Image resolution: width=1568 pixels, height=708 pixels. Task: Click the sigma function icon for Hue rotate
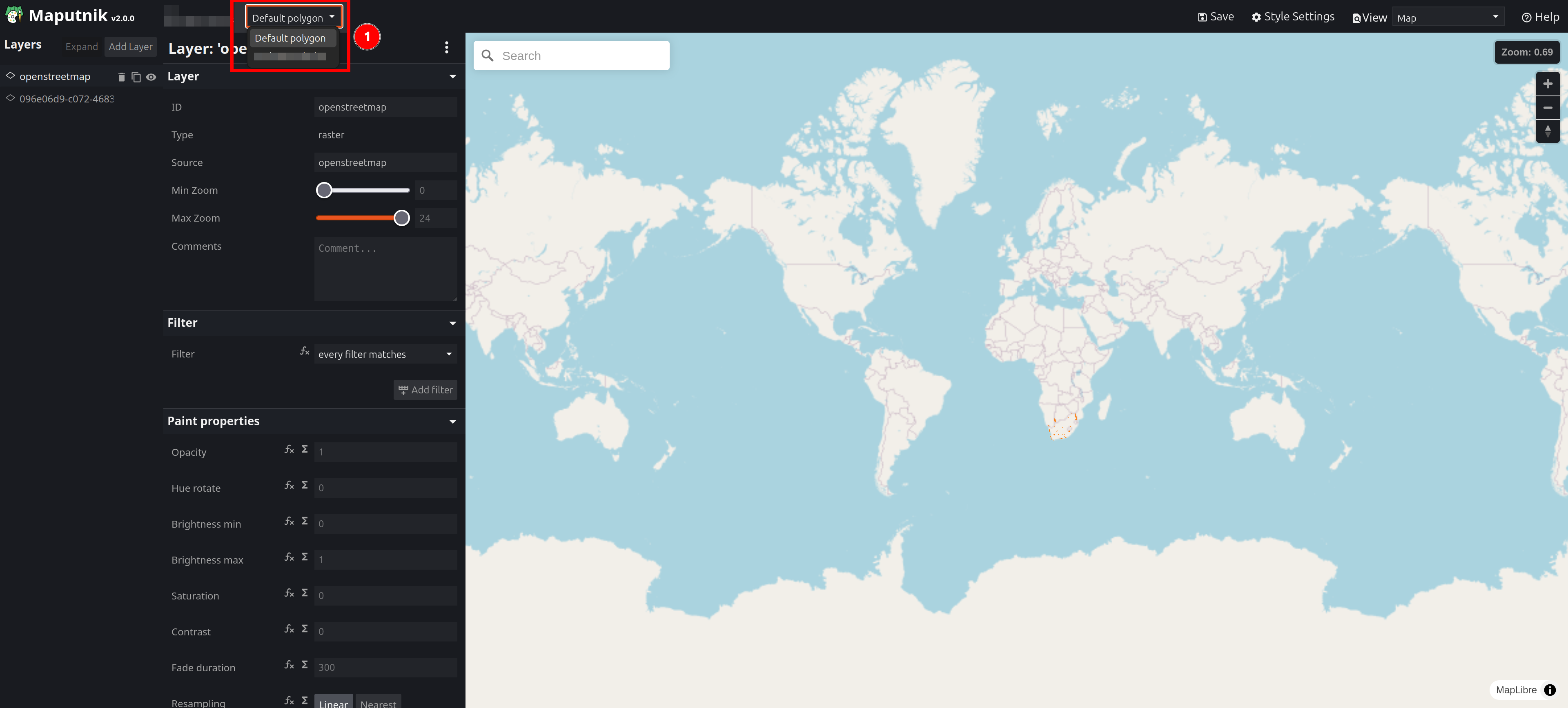point(304,485)
